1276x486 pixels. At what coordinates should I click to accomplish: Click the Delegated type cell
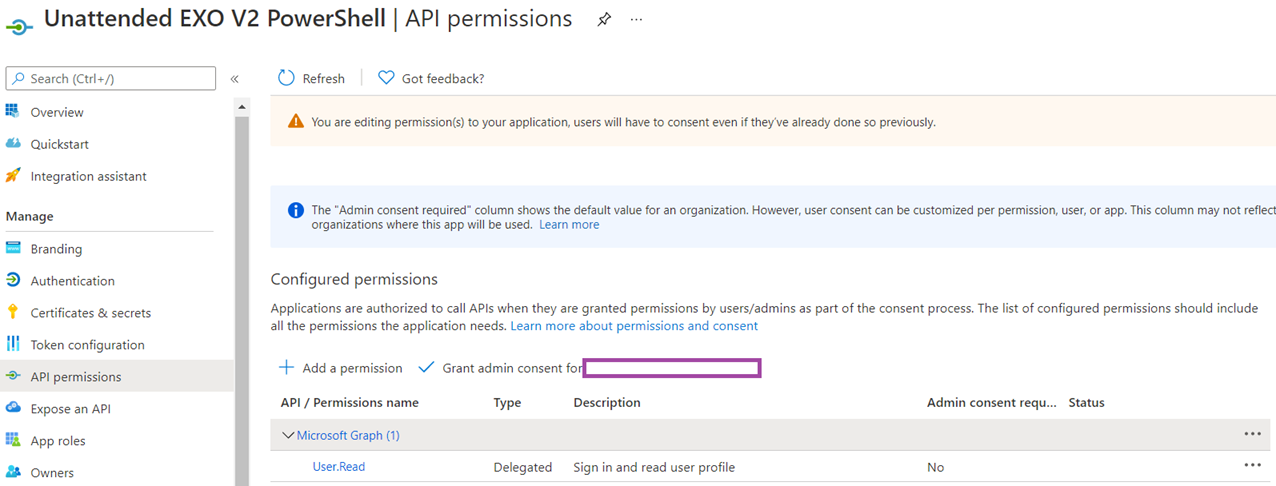[523, 467]
